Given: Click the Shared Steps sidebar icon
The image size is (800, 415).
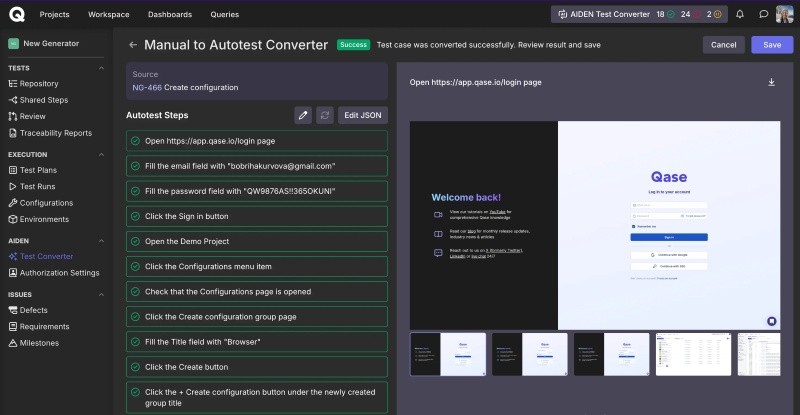Looking at the screenshot, I should click(x=13, y=100).
